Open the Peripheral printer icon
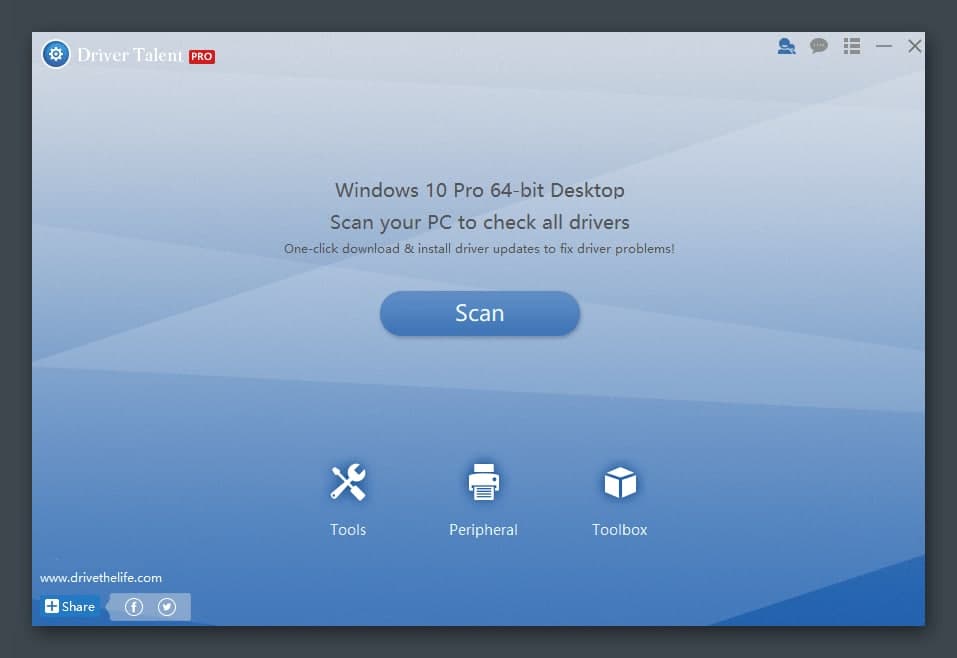 click(x=483, y=482)
